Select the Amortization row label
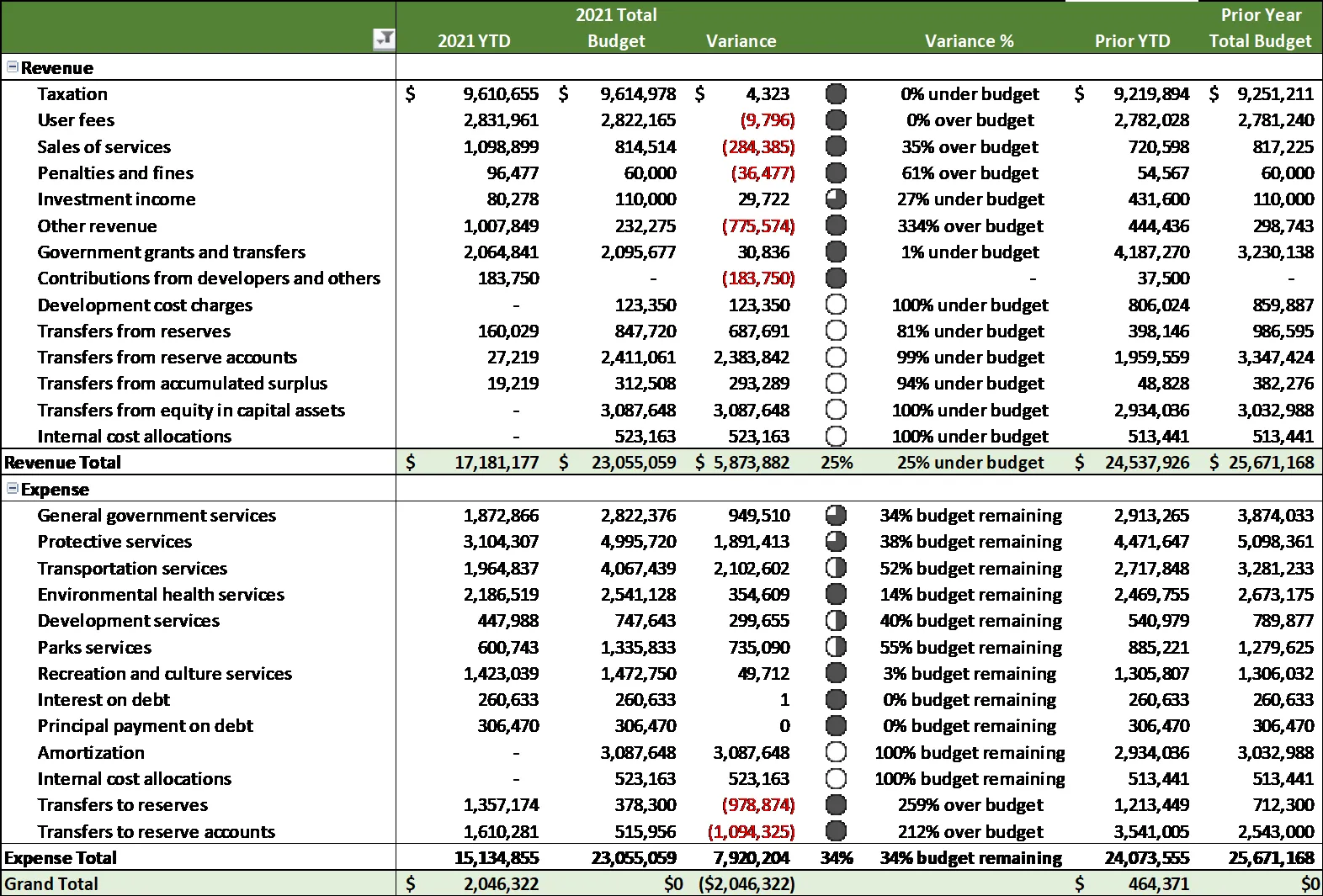 coord(91,752)
